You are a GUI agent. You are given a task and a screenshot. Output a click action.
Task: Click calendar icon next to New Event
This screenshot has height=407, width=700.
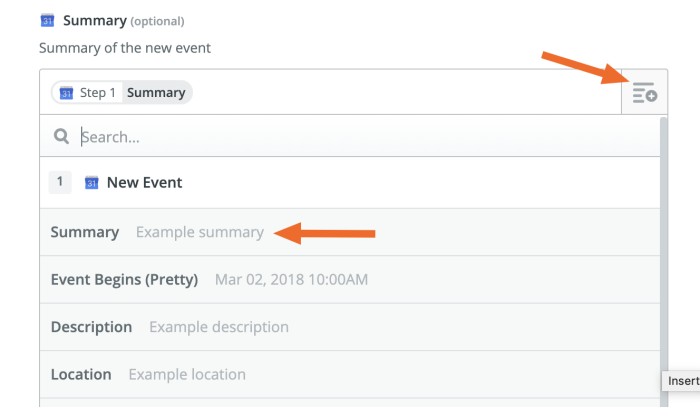(92, 183)
